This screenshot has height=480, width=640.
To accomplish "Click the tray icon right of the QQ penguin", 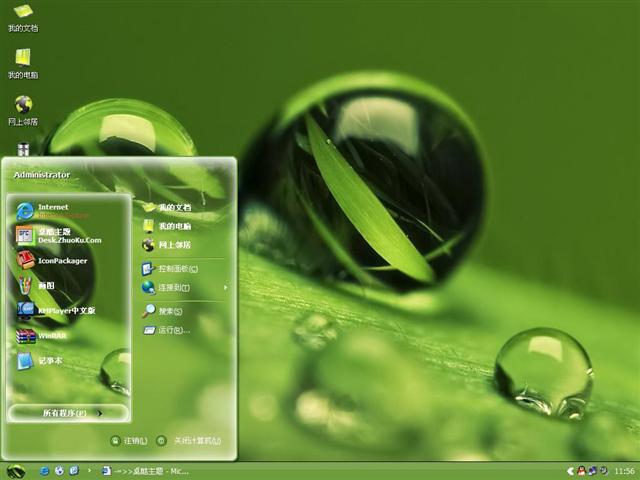I will [592, 471].
